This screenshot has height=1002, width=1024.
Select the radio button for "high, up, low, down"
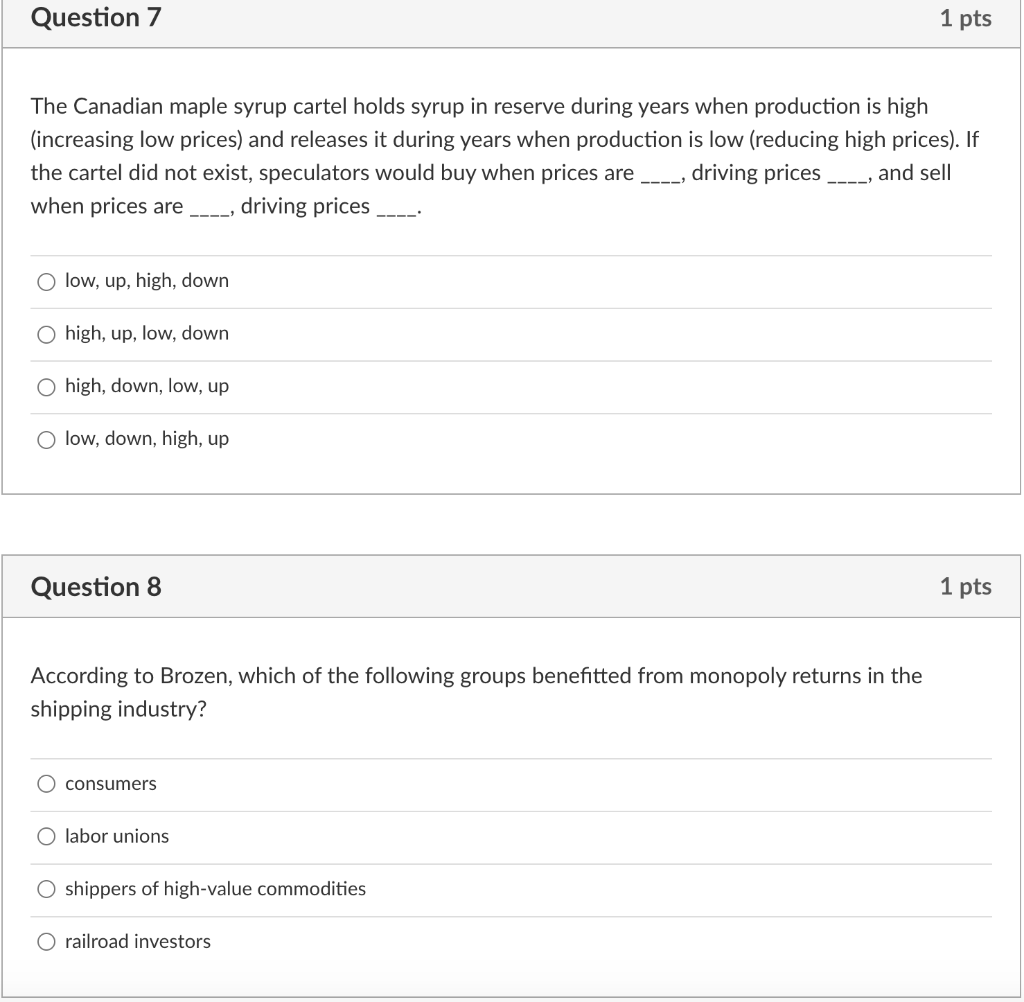(x=46, y=334)
